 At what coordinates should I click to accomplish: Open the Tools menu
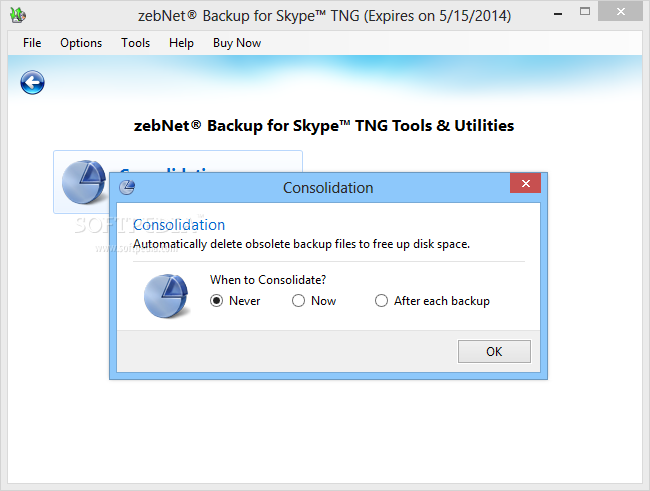tap(135, 43)
